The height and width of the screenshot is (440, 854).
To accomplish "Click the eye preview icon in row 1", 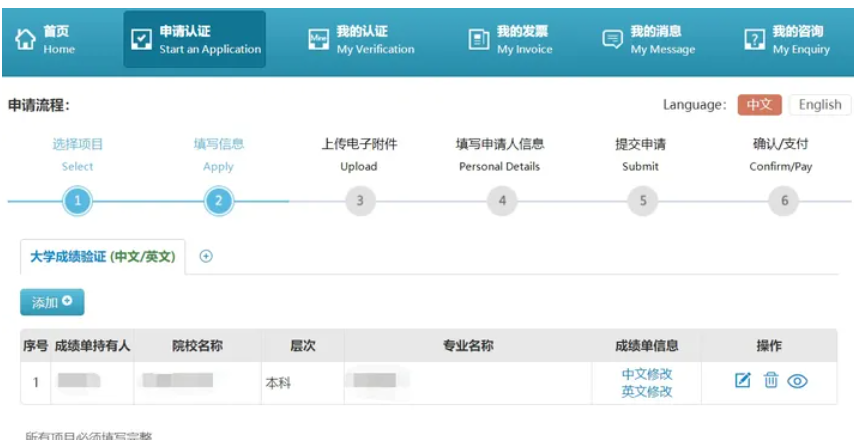I will pyautogui.click(x=797, y=380).
